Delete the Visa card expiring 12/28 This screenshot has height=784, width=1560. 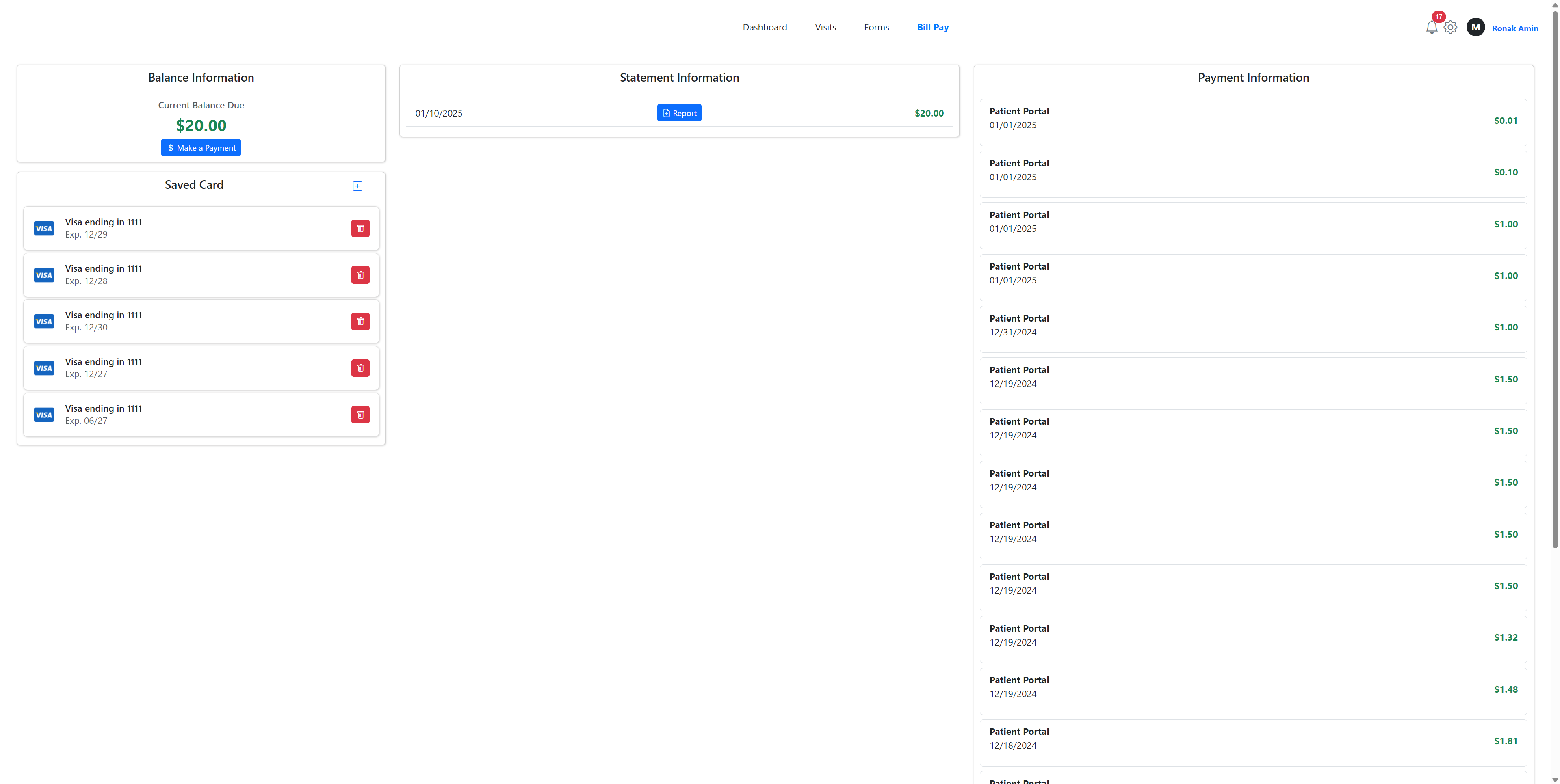360,275
